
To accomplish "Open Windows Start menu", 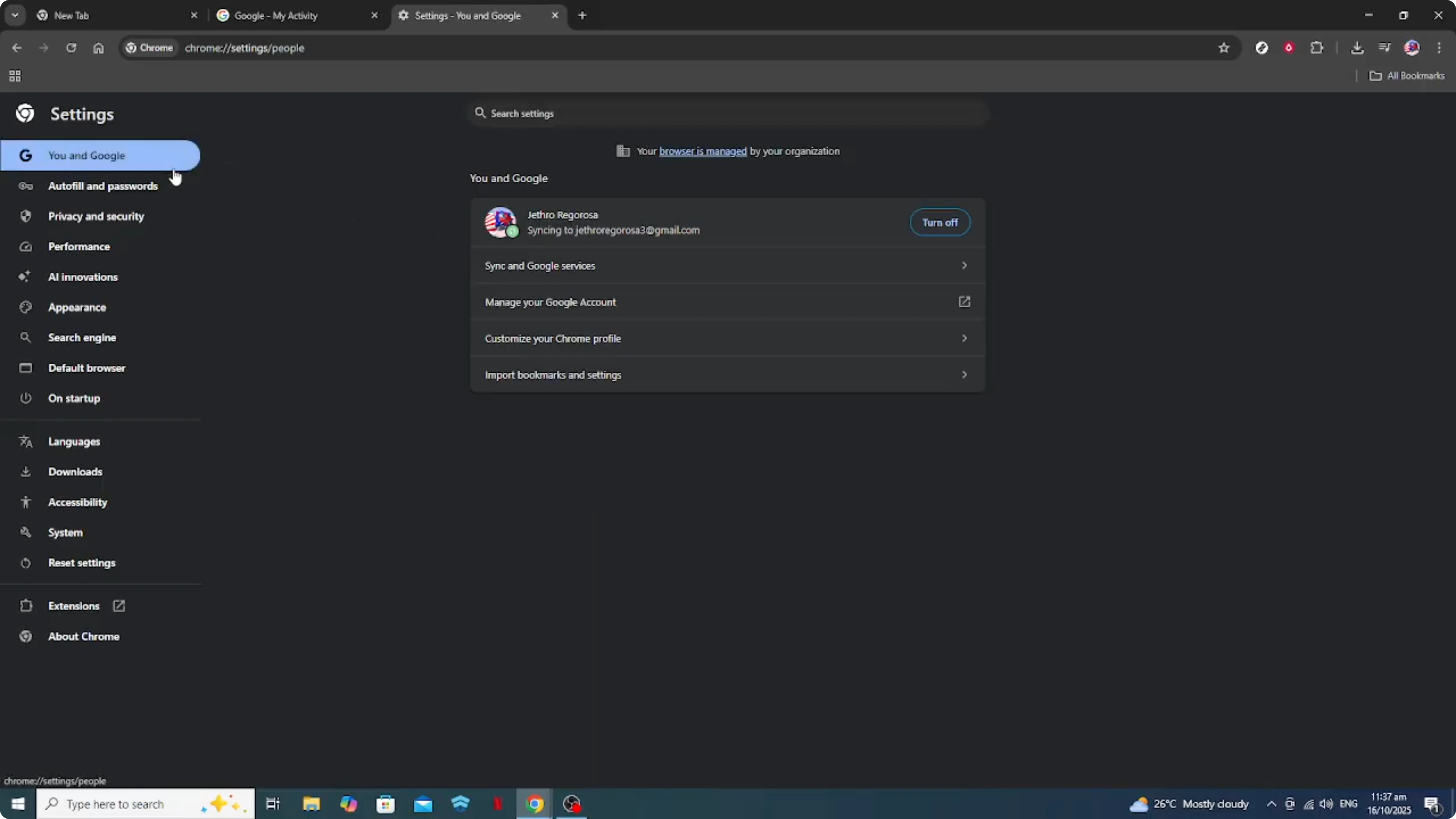I will [18, 804].
